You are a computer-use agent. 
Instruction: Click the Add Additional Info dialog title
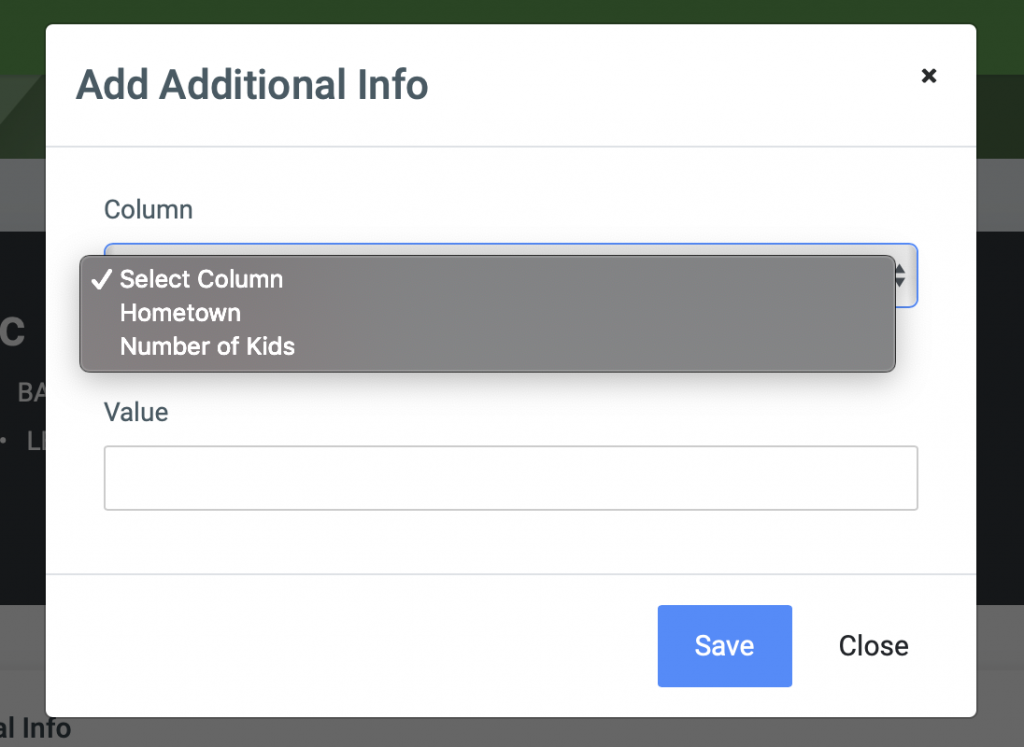point(251,84)
